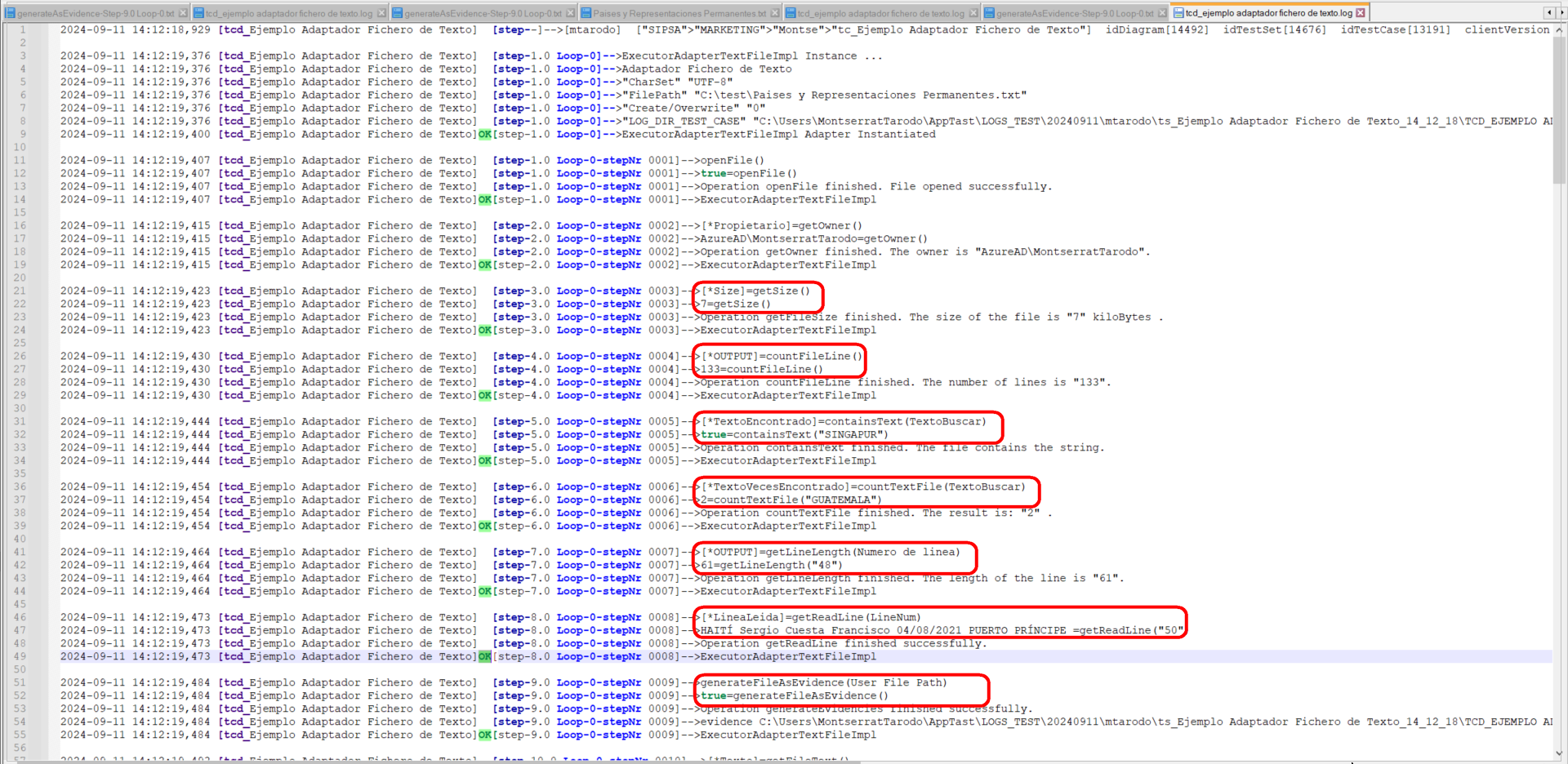The width and height of the screenshot is (1568, 764).
Task: Click the vertical scrollbar thumb
Action: click(1559, 106)
